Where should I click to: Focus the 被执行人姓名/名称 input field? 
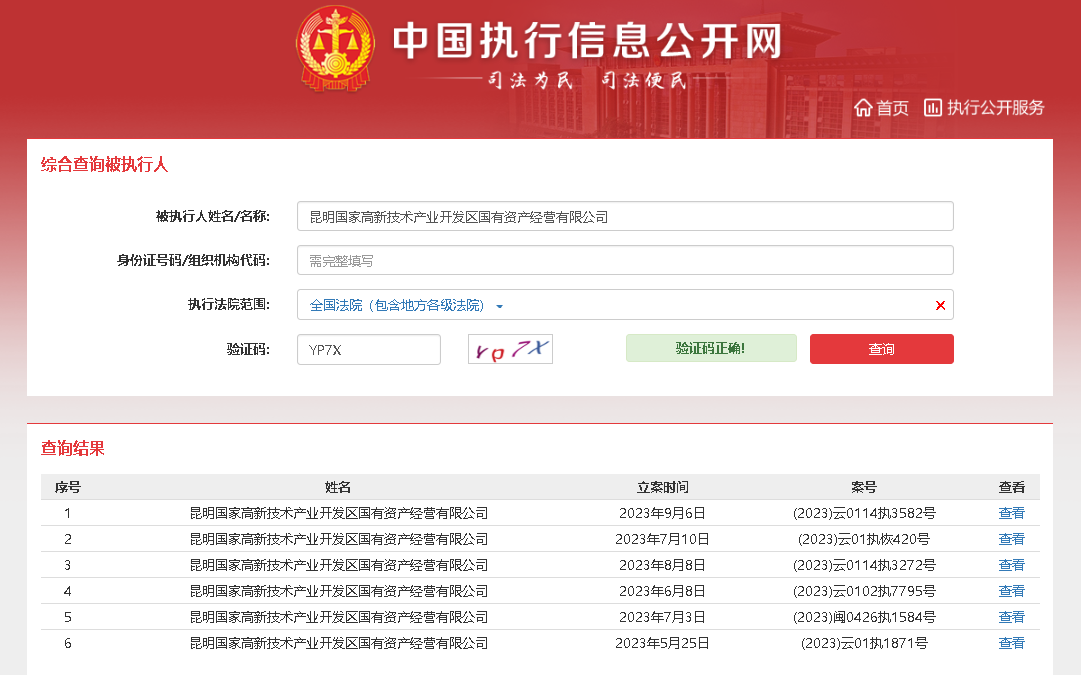pyautogui.click(x=625, y=216)
